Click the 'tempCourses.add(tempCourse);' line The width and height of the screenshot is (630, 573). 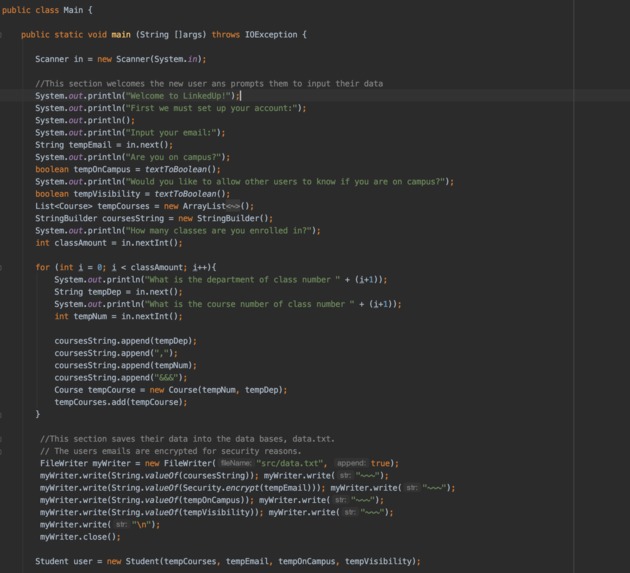(121, 402)
